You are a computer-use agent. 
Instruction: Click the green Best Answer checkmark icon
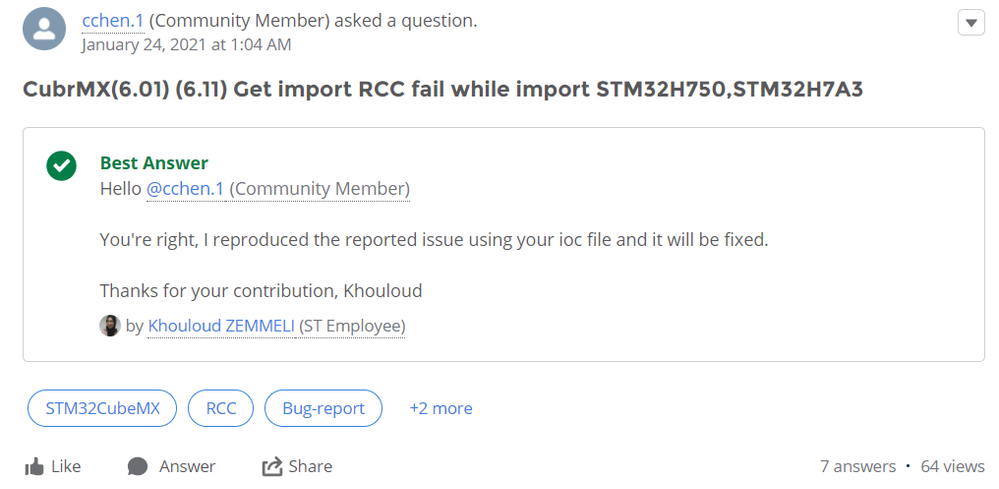point(61,166)
